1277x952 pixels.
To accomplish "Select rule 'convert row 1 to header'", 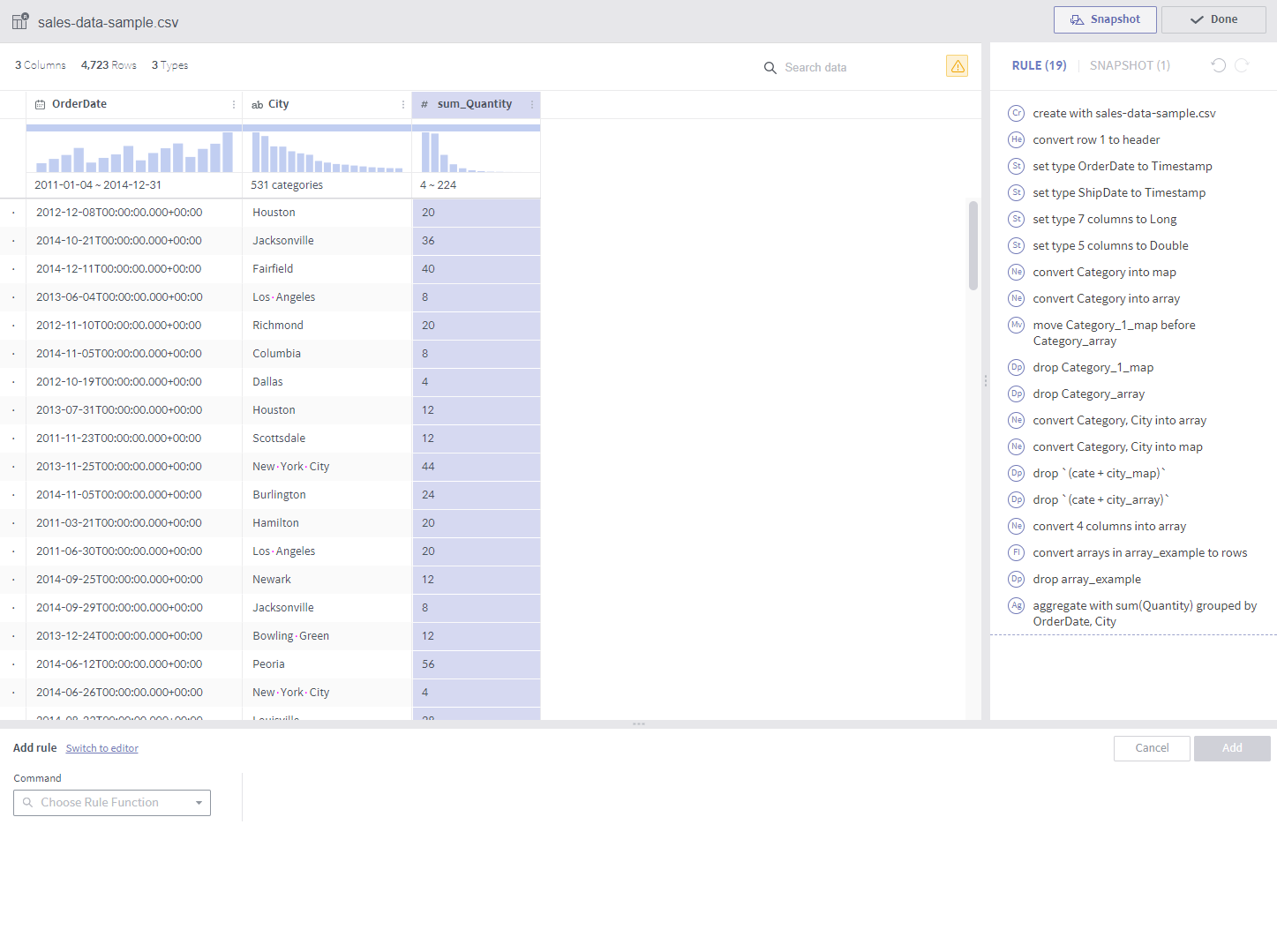I will point(1096,139).
